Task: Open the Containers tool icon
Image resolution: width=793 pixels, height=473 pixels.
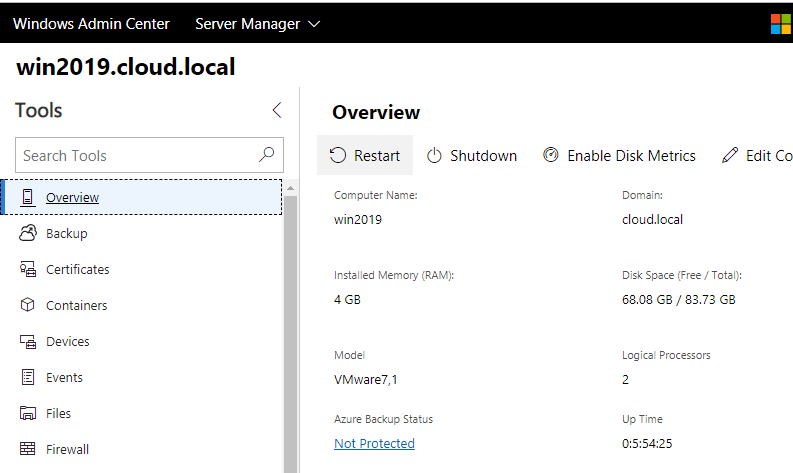Action: pos(28,305)
